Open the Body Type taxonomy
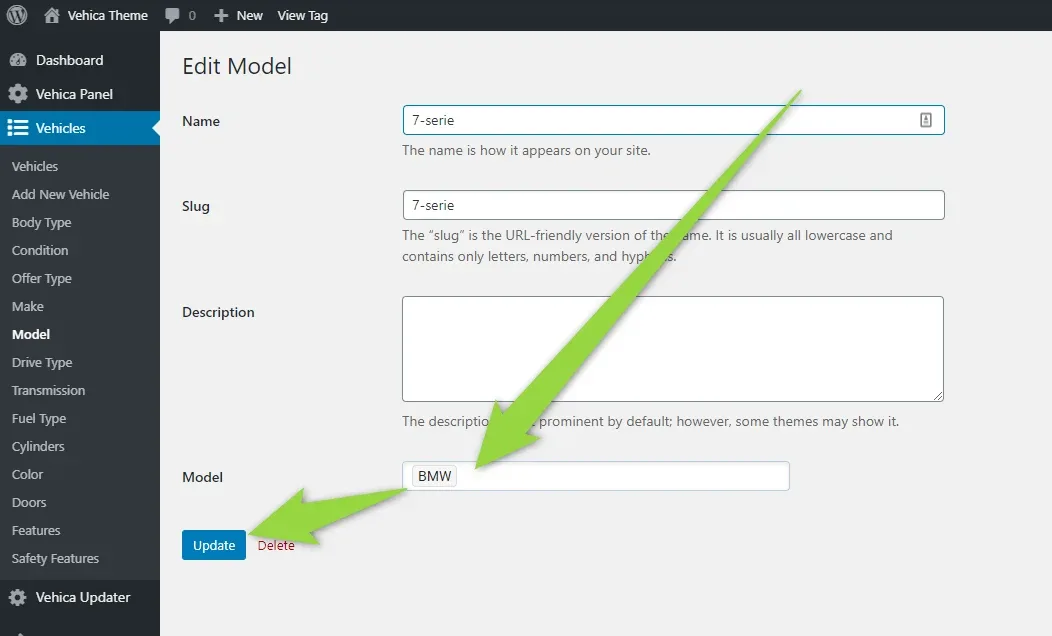The image size is (1052, 636). (42, 223)
